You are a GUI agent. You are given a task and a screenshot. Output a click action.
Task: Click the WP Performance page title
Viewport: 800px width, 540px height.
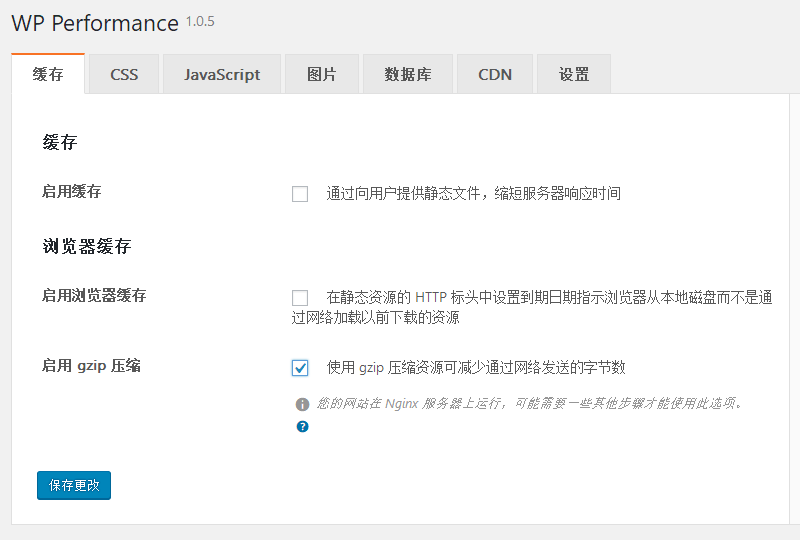(95, 22)
